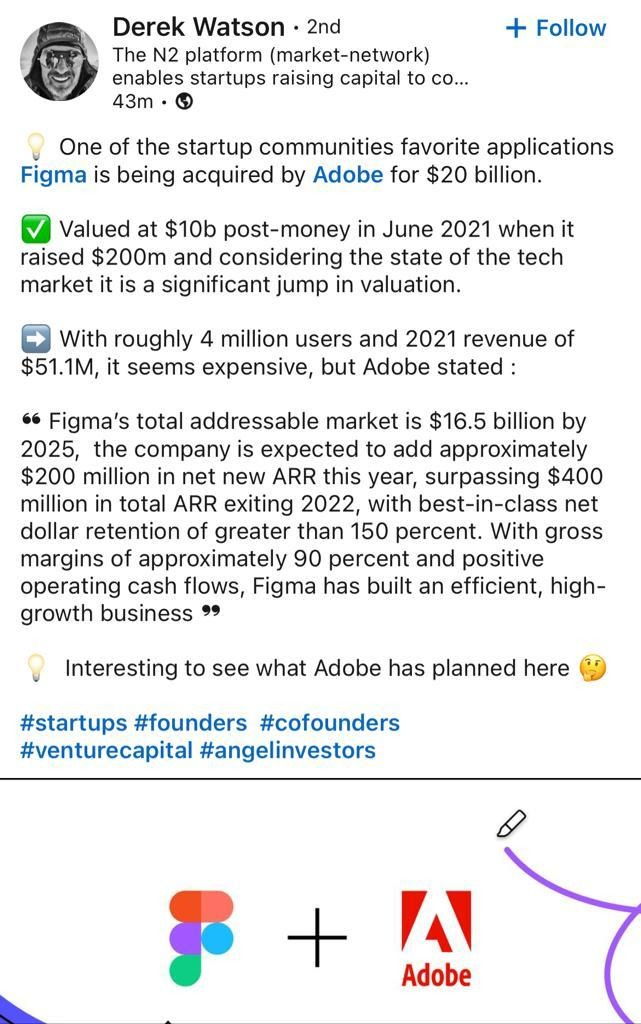Click the thinking face emoji
641x1024 pixels.
(x=593, y=669)
